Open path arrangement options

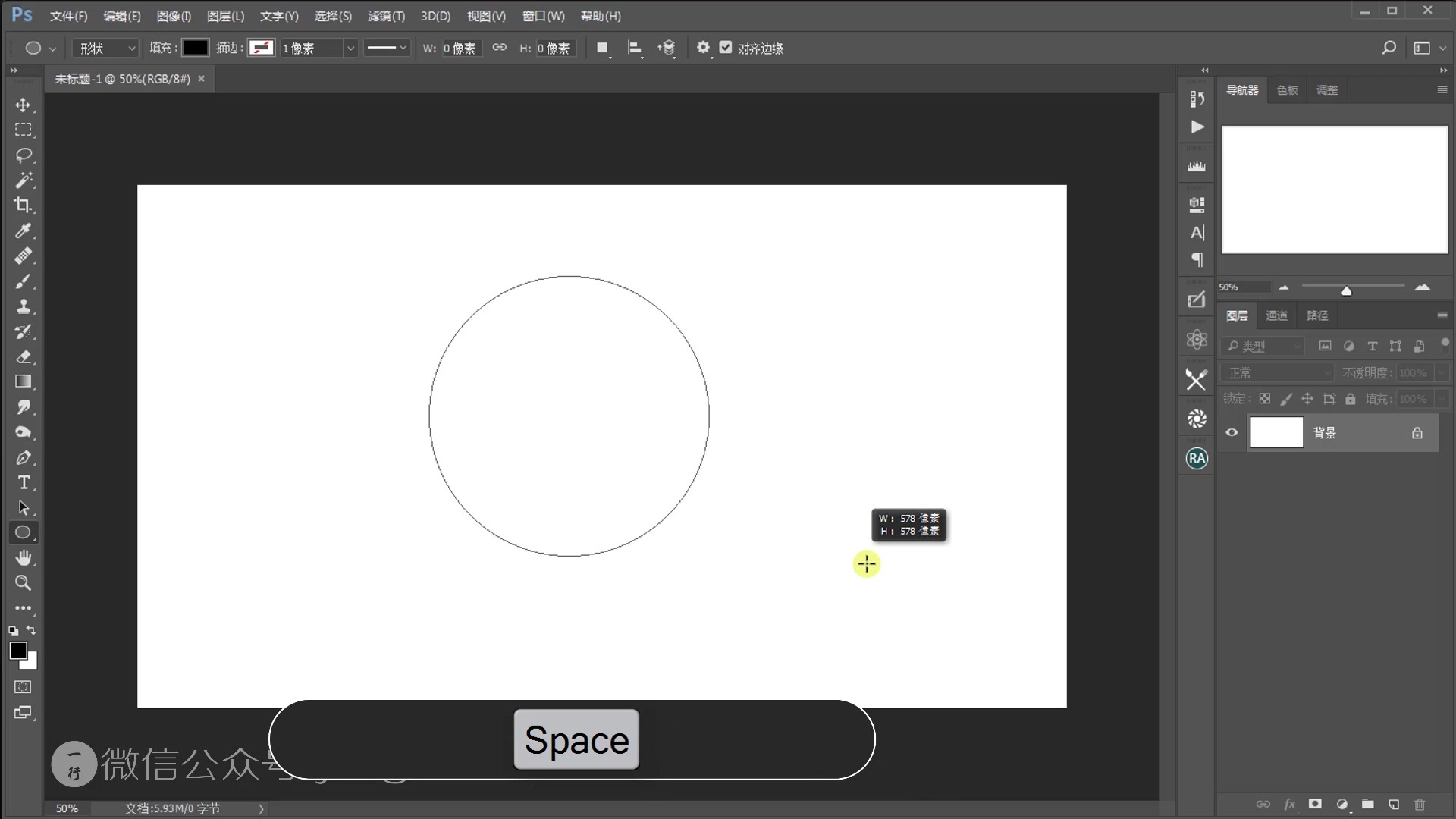(667, 48)
